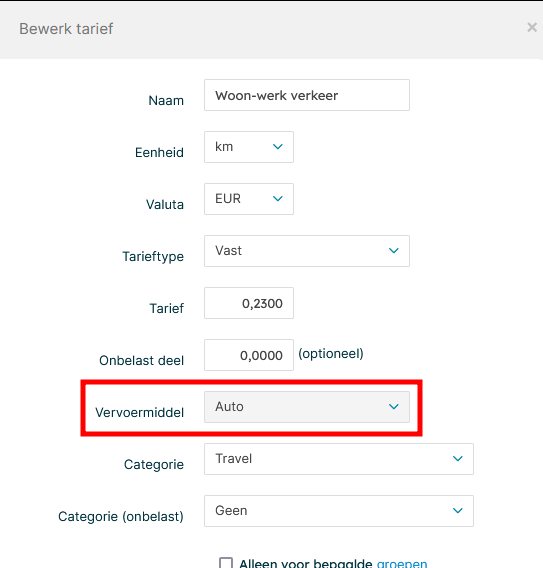Click the chevron in Categorie Travel field
The height and width of the screenshot is (568, 543).
click(458, 459)
